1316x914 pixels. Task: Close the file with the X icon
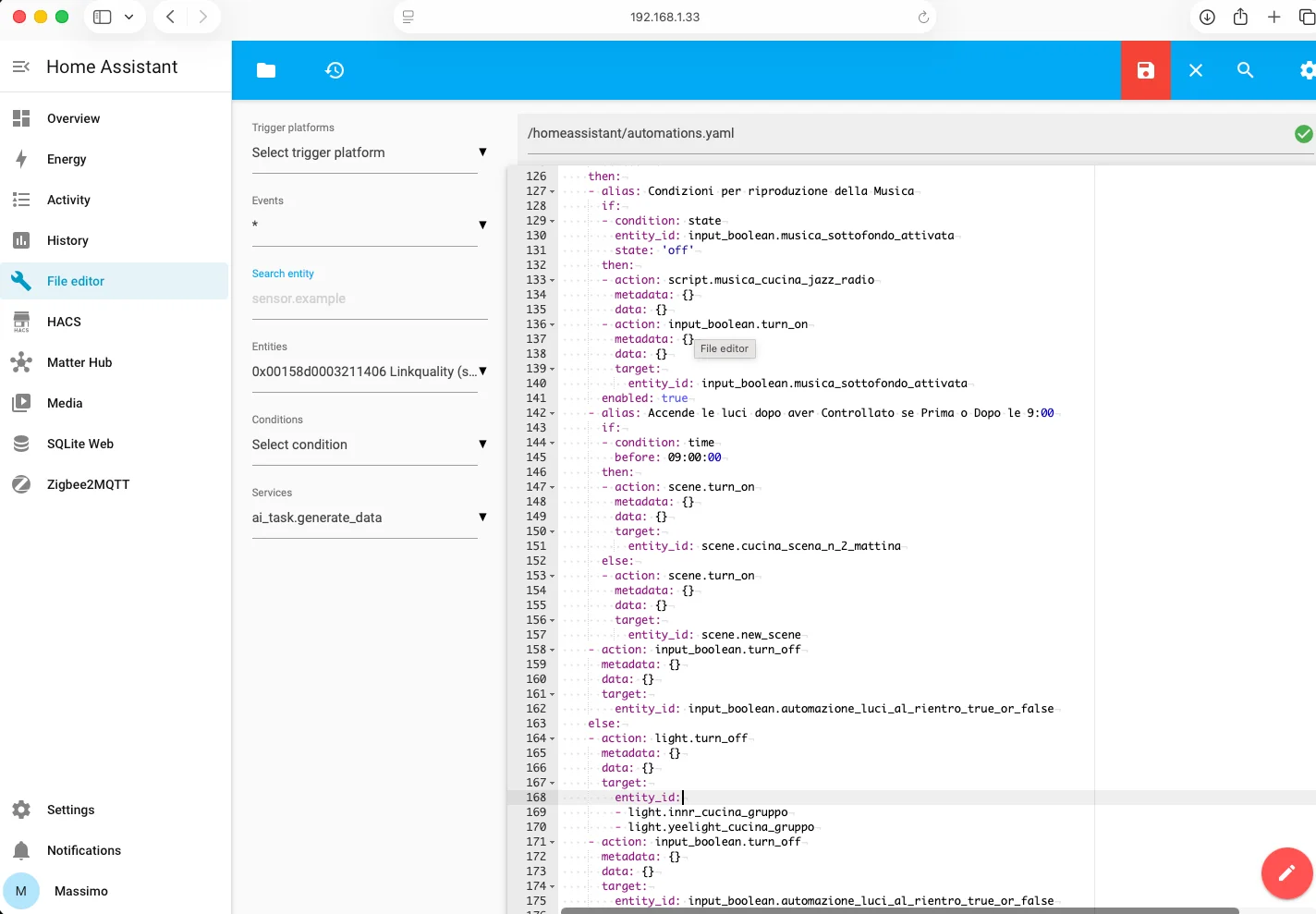click(x=1196, y=70)
